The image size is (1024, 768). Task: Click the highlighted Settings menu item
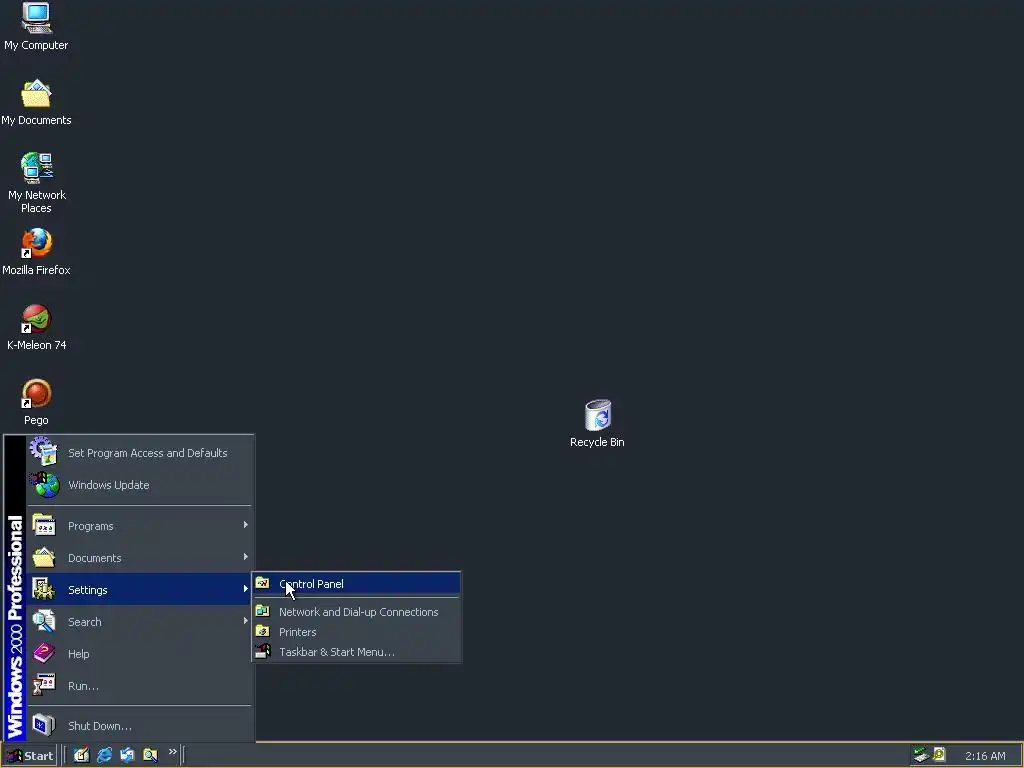pyautogui.click(x=140, y=590)
